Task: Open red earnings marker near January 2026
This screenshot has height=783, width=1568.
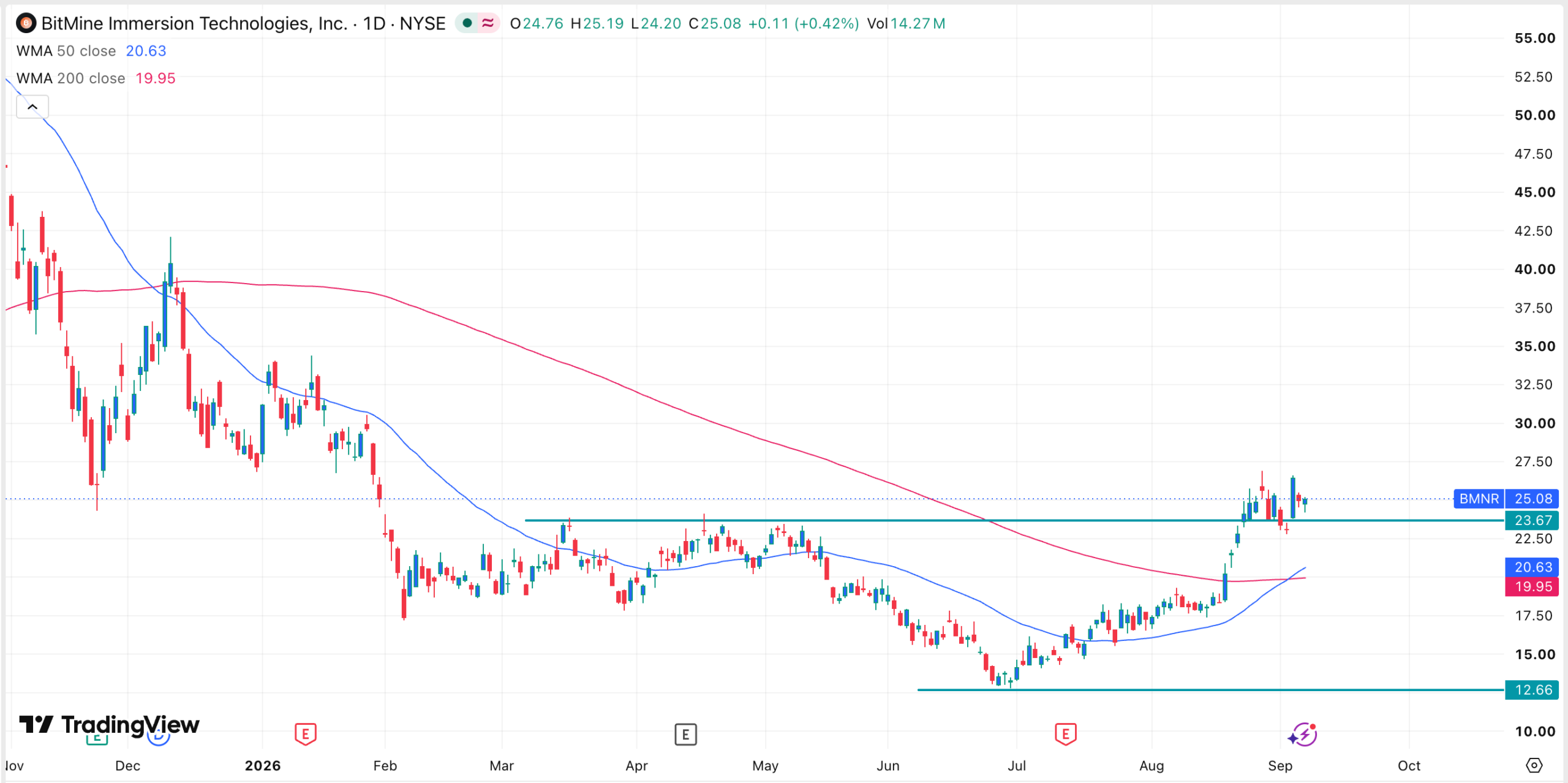Action: [305, 733]
